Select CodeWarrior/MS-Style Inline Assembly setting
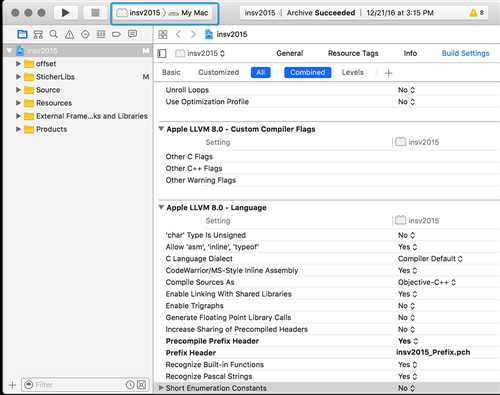 pyautogui.click(x=232, y=270)
